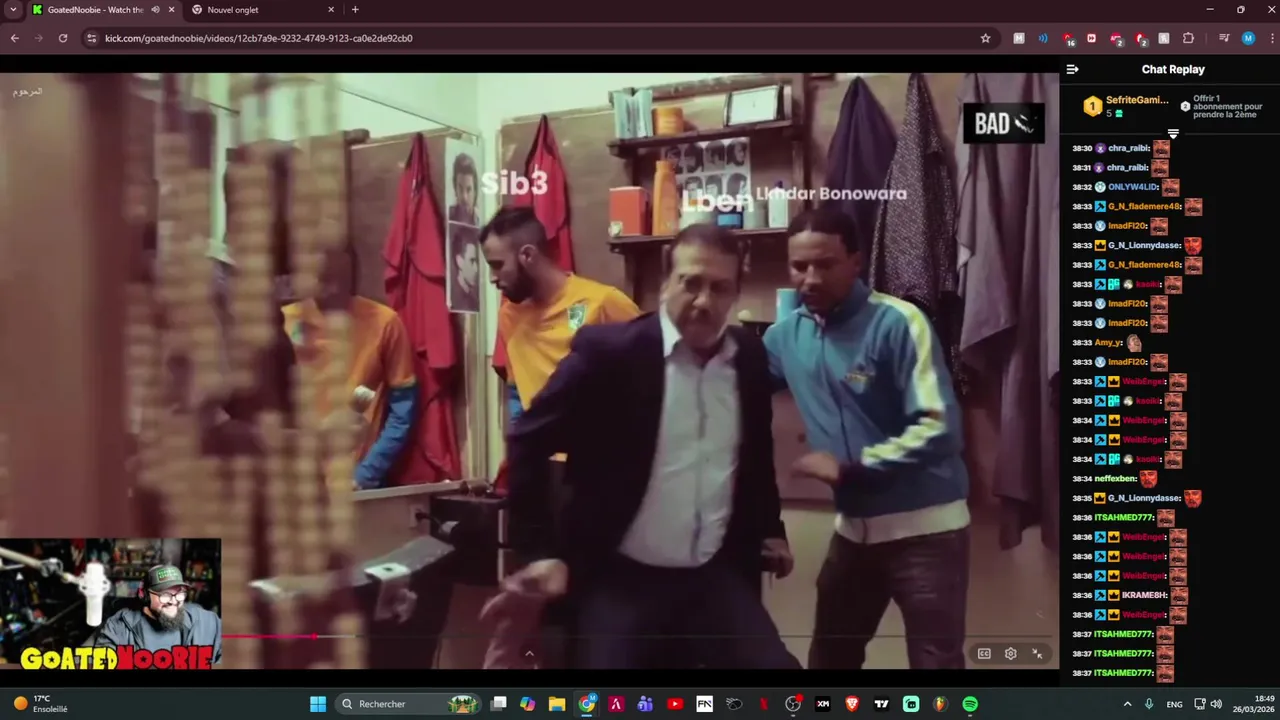Image resolution: width=1280 pixels, height=720 pixels.
Task: Launch Copilot from the taskbar
Action: pyautogui.click(x=528, y=704)
